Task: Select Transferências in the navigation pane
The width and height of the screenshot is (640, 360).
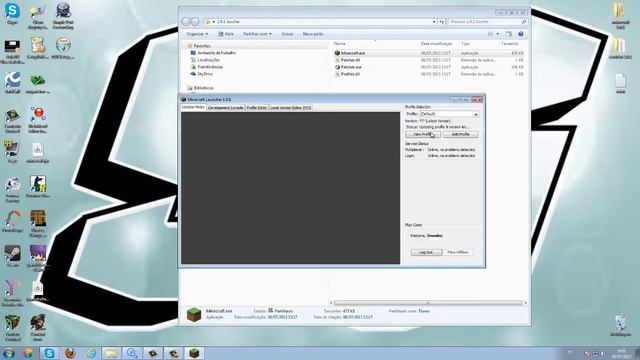Action: (x=207, y=67)
